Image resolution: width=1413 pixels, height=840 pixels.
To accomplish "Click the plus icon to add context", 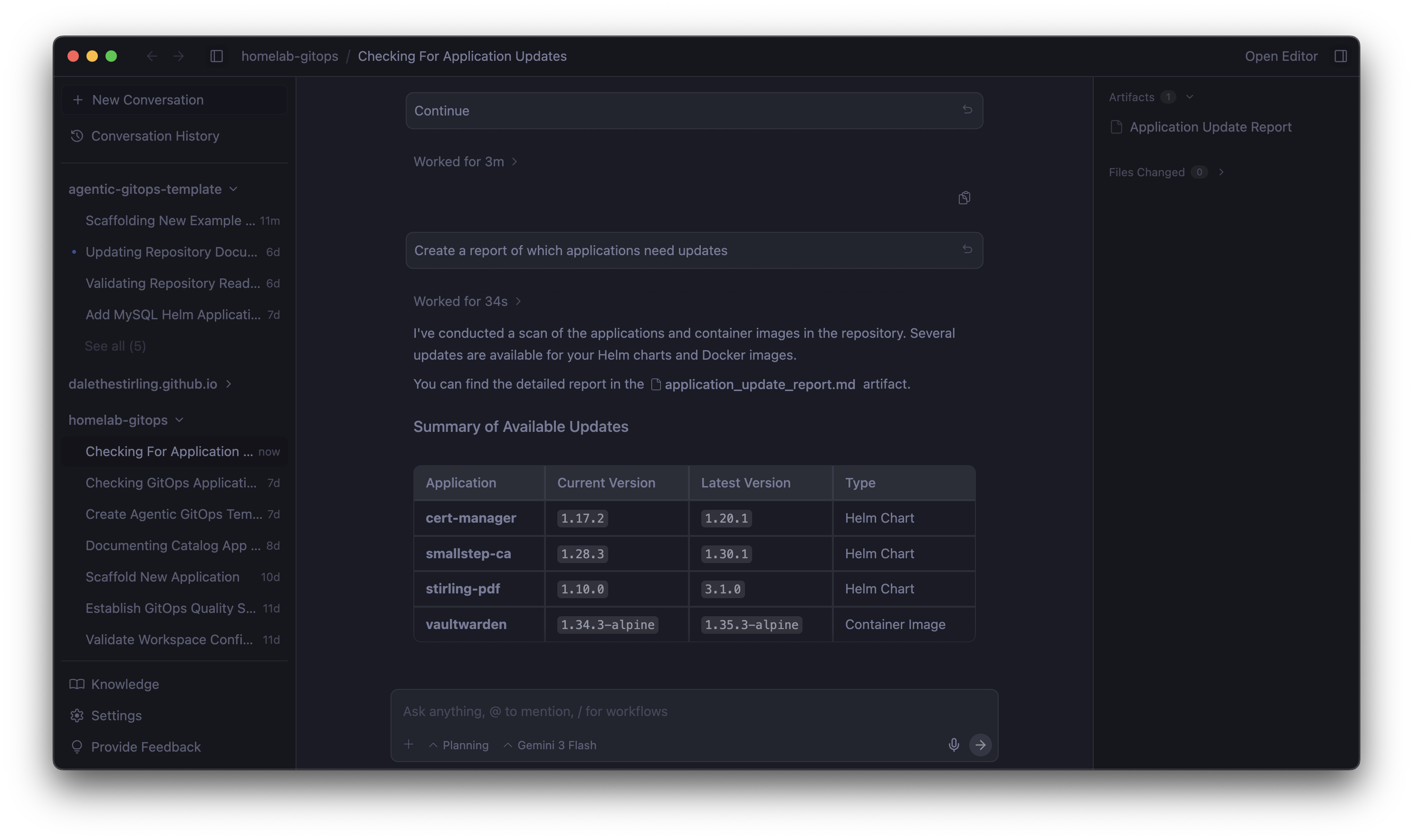I will (409, 745).
